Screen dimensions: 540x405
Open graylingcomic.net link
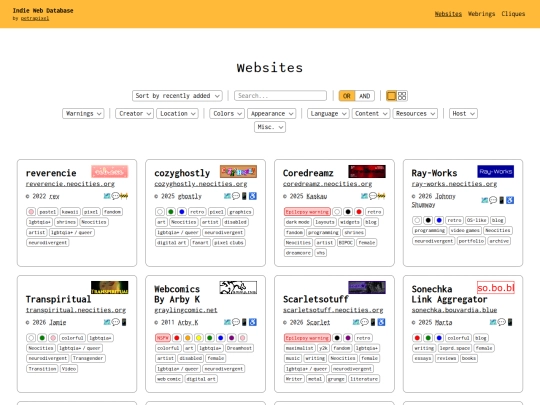pyautogui.click(x=186, y=310)
